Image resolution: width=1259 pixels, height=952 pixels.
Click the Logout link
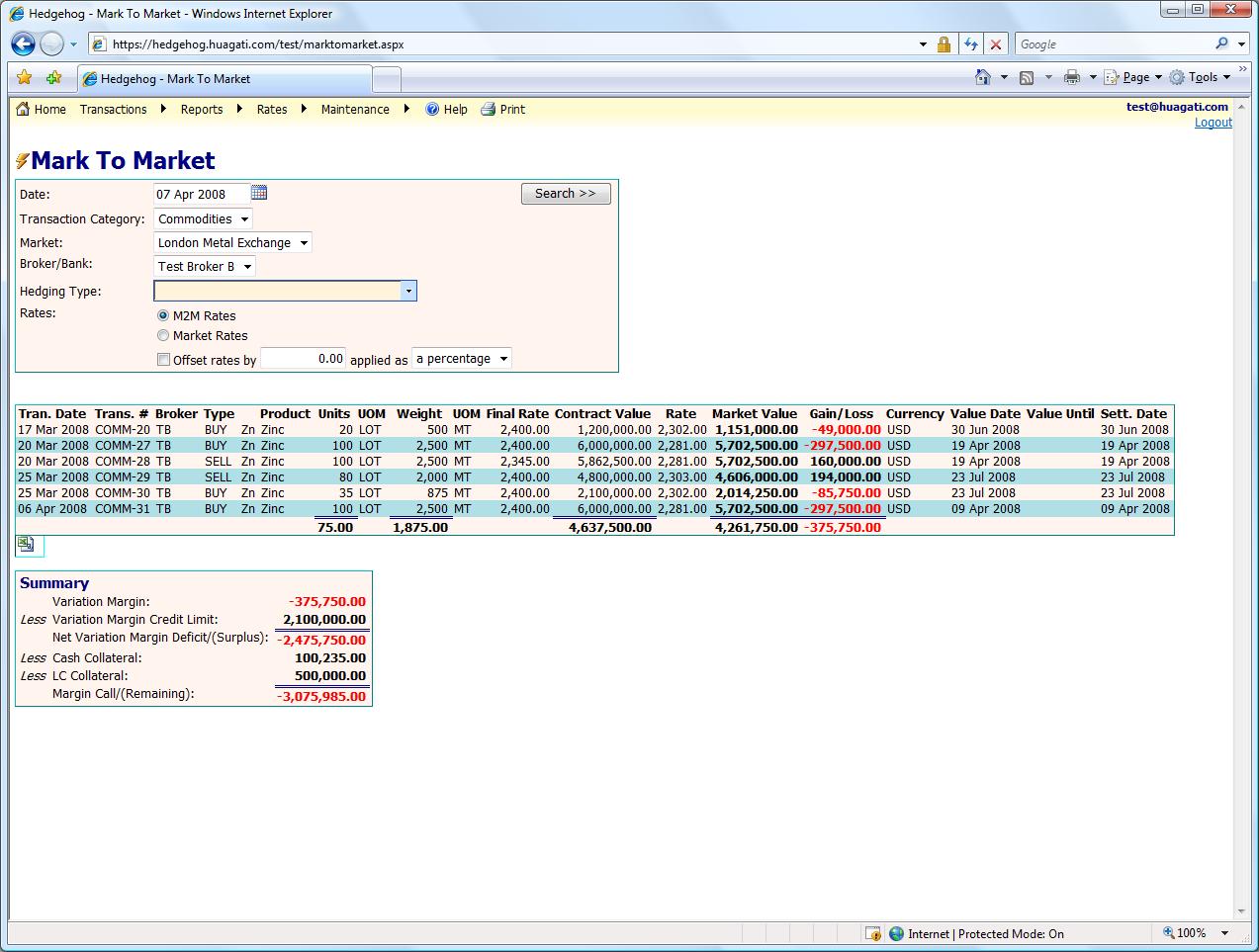click(1213, 123)
